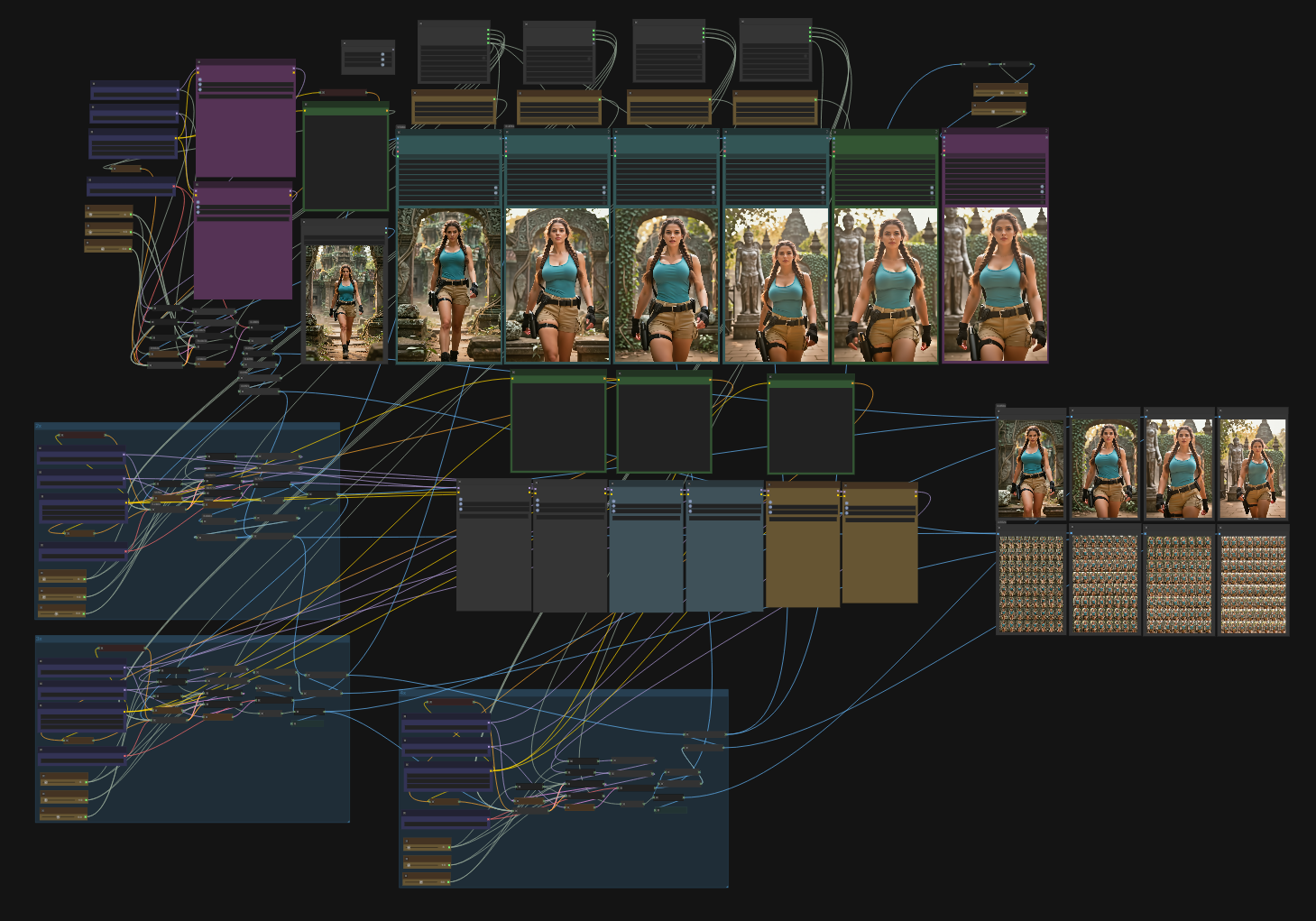Image resolution: width=1316 pixels, height=921 pixels.
Task: Select the fourth teal node's statue preview
Action: 777,285
